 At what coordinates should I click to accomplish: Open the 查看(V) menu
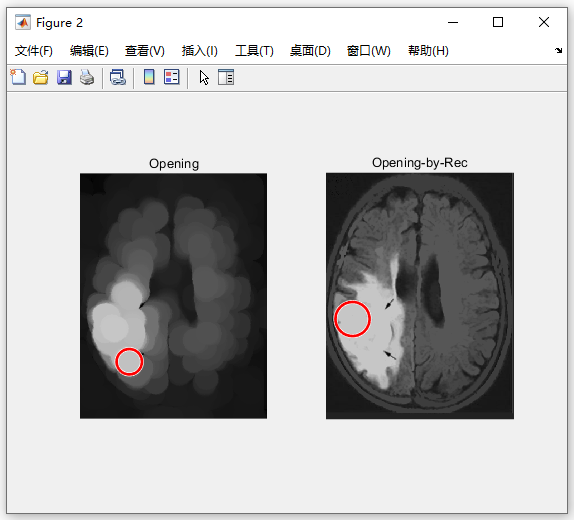[x=145, y=51]
